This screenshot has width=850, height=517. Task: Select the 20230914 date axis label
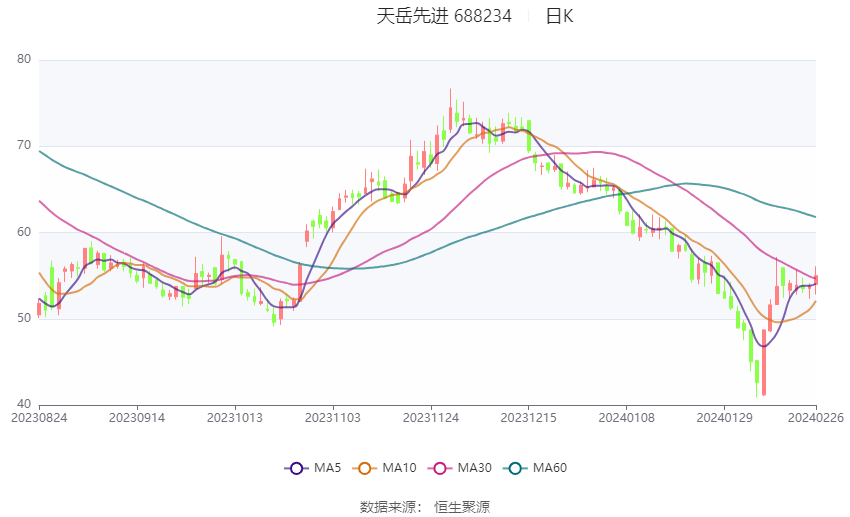[x=137, y=418]
